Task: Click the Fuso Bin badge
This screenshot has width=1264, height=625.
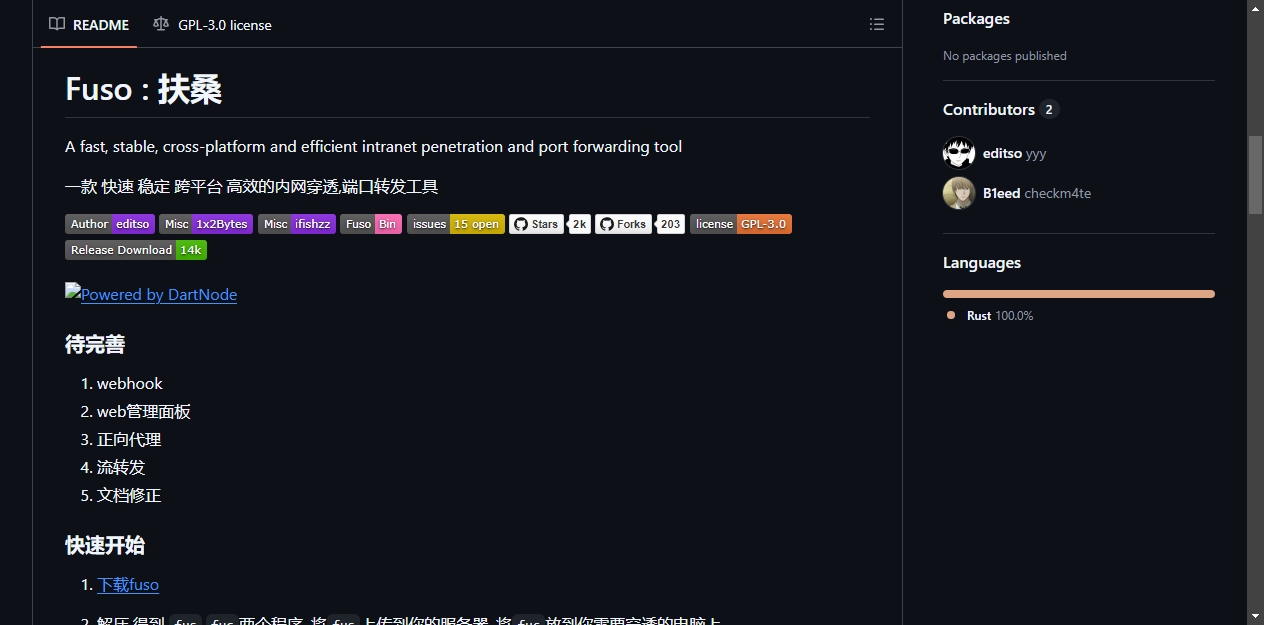Action: click(371, 224)
